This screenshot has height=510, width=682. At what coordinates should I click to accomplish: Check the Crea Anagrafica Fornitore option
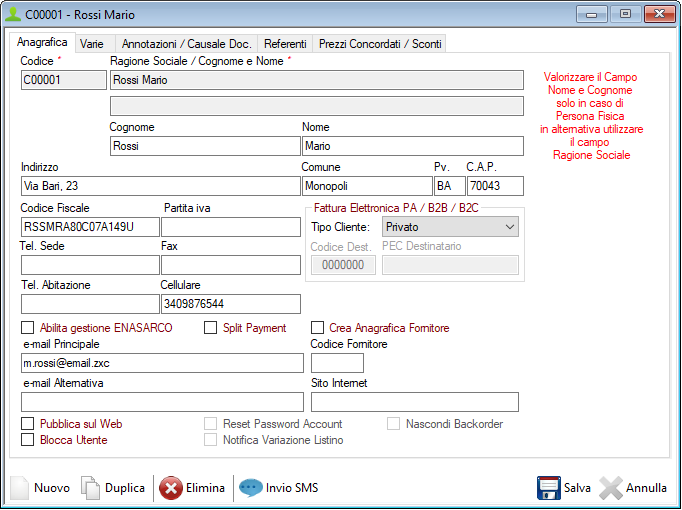point(318,328)
